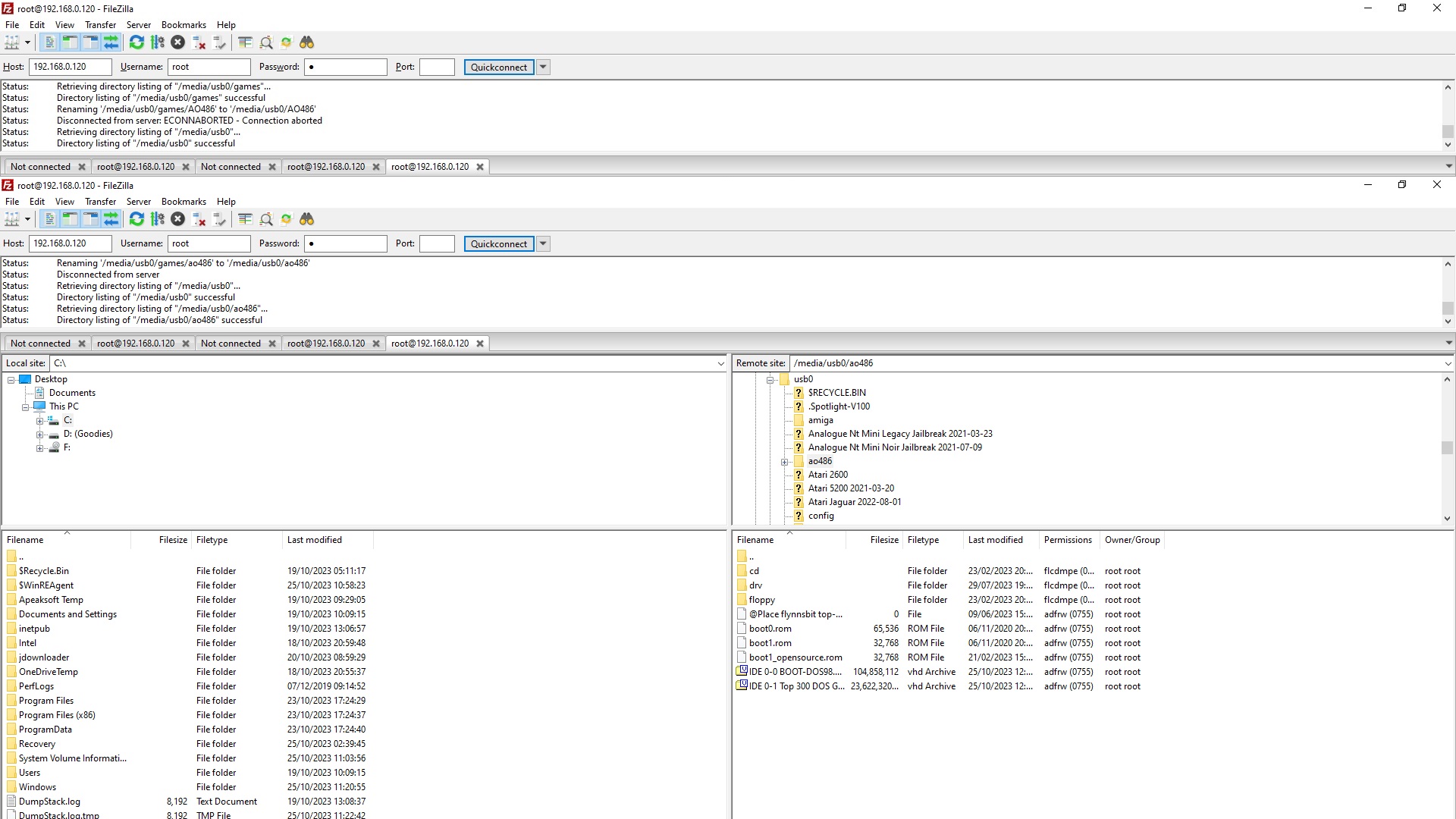Sort local pane by Filesize column
This screenshot has width=1456, height=819.
tap(161, 540)
